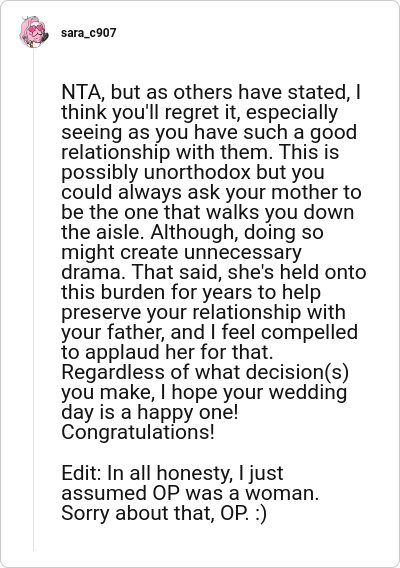Click the word 'preserve' in the comment
Viewport: 400px width, 568px height.
pos(101,313)
